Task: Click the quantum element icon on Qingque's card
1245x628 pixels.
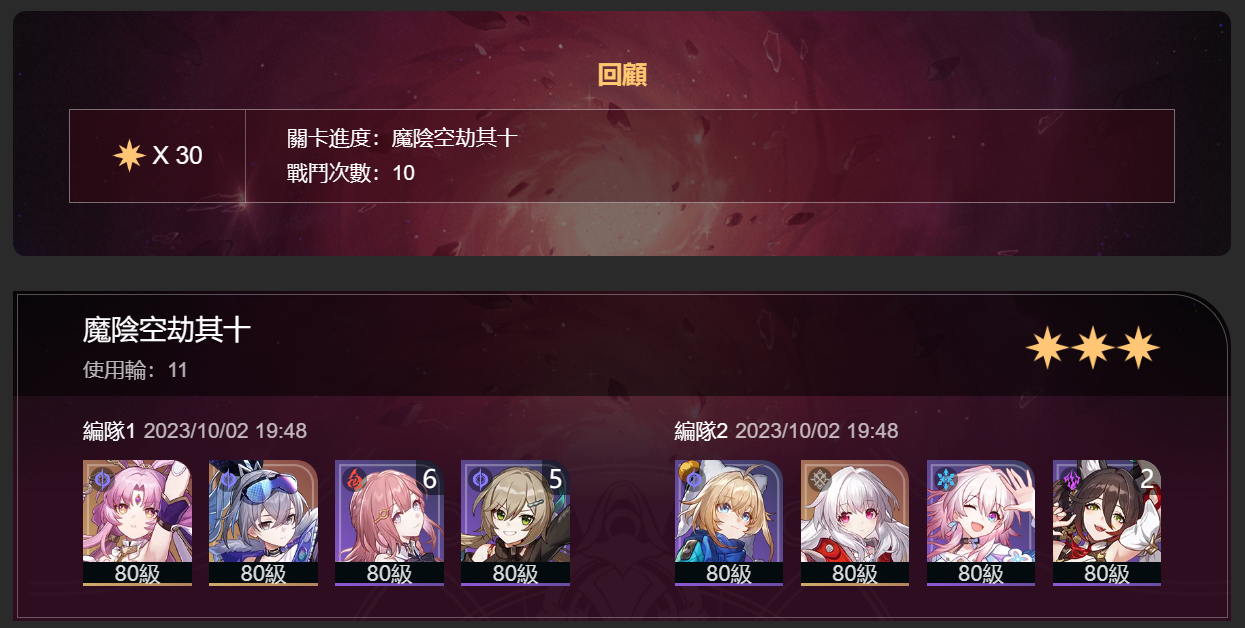Action: click(x=481, y=480)
